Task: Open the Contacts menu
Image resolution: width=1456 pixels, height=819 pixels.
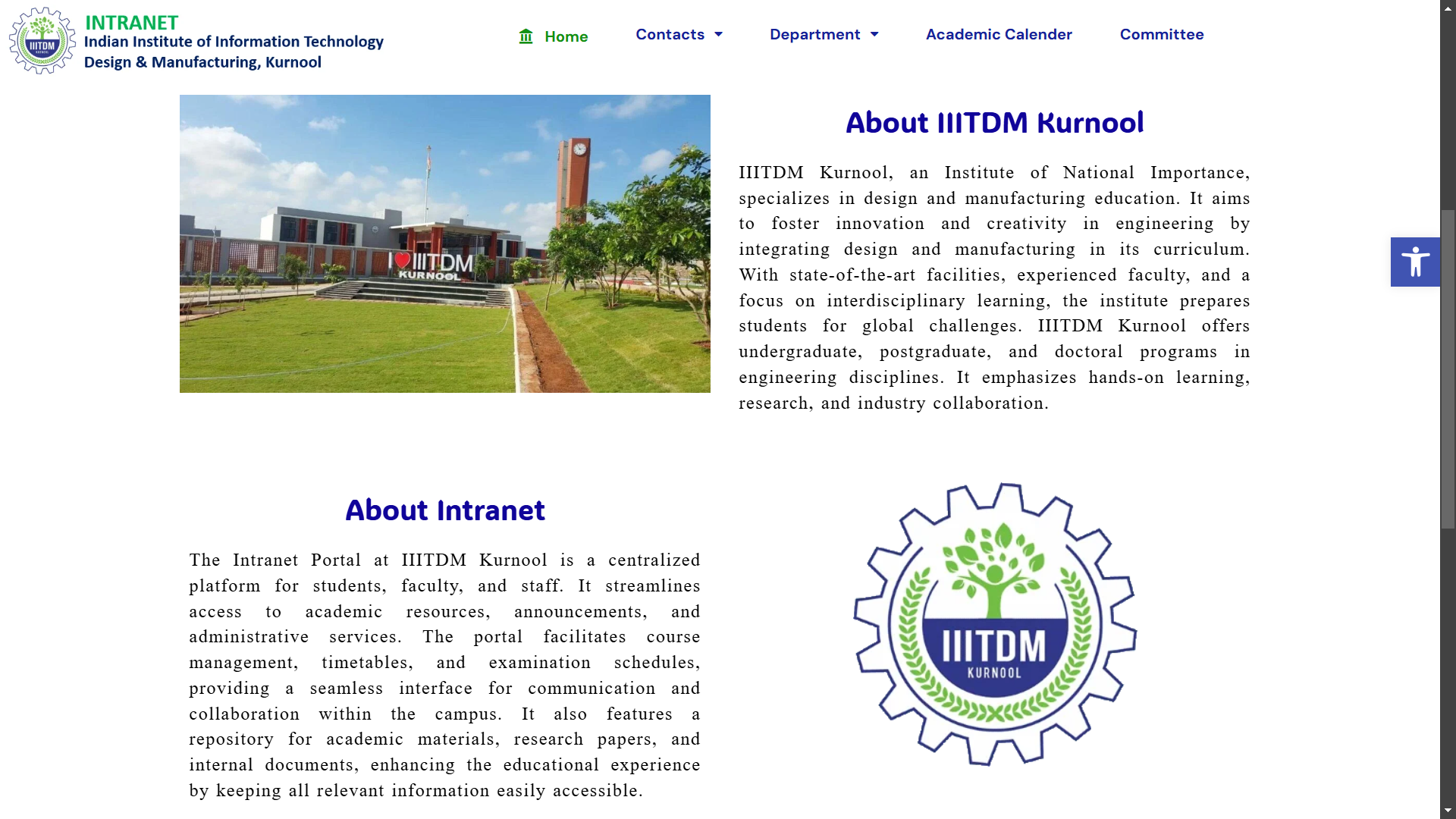Action: pyautogui.click(x=670, y=34)
